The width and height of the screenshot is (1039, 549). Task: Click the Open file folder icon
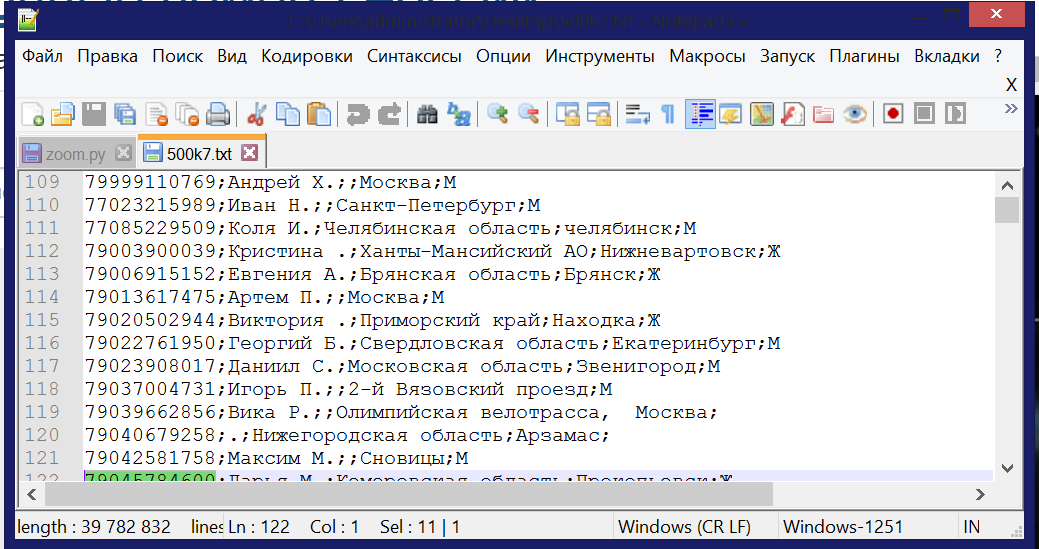[63, 115]
